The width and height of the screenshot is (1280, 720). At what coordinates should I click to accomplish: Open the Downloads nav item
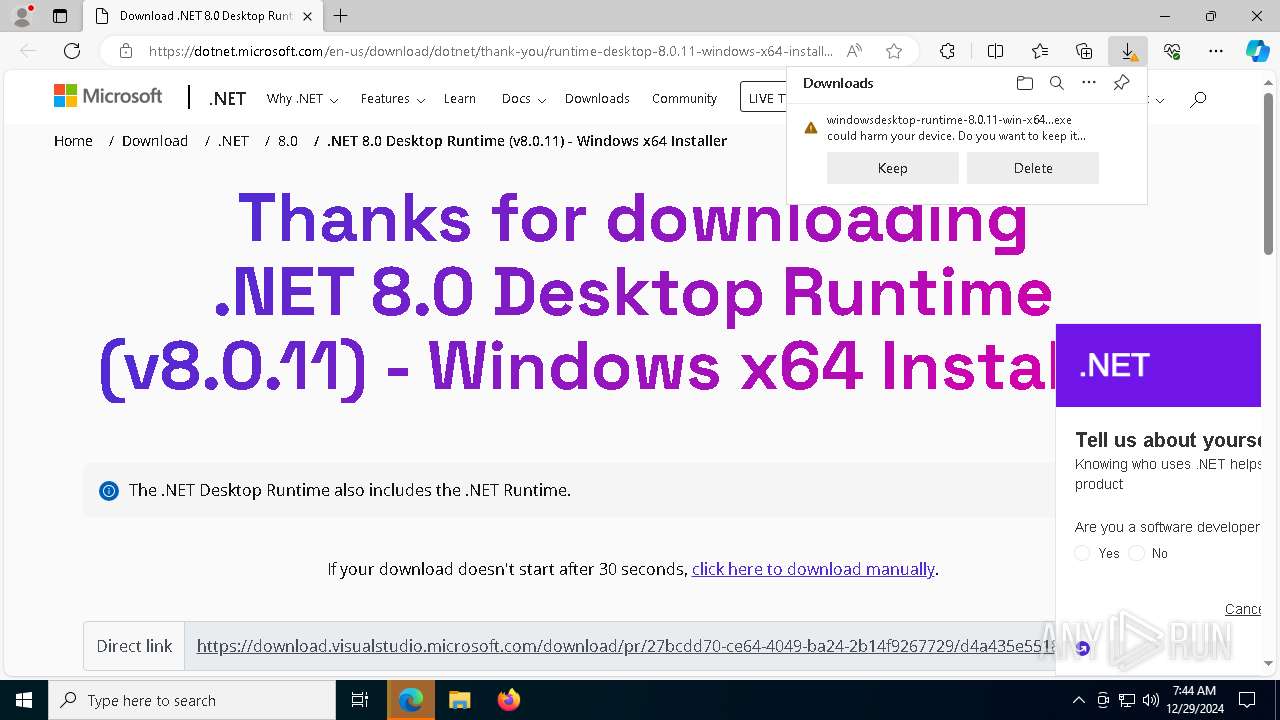pos(597,98)
